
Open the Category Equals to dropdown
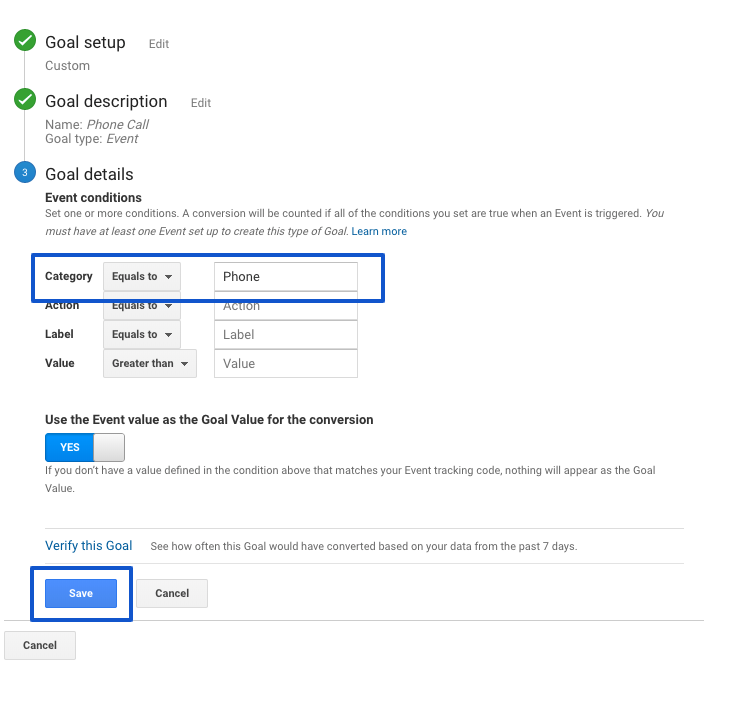(142, 277)
